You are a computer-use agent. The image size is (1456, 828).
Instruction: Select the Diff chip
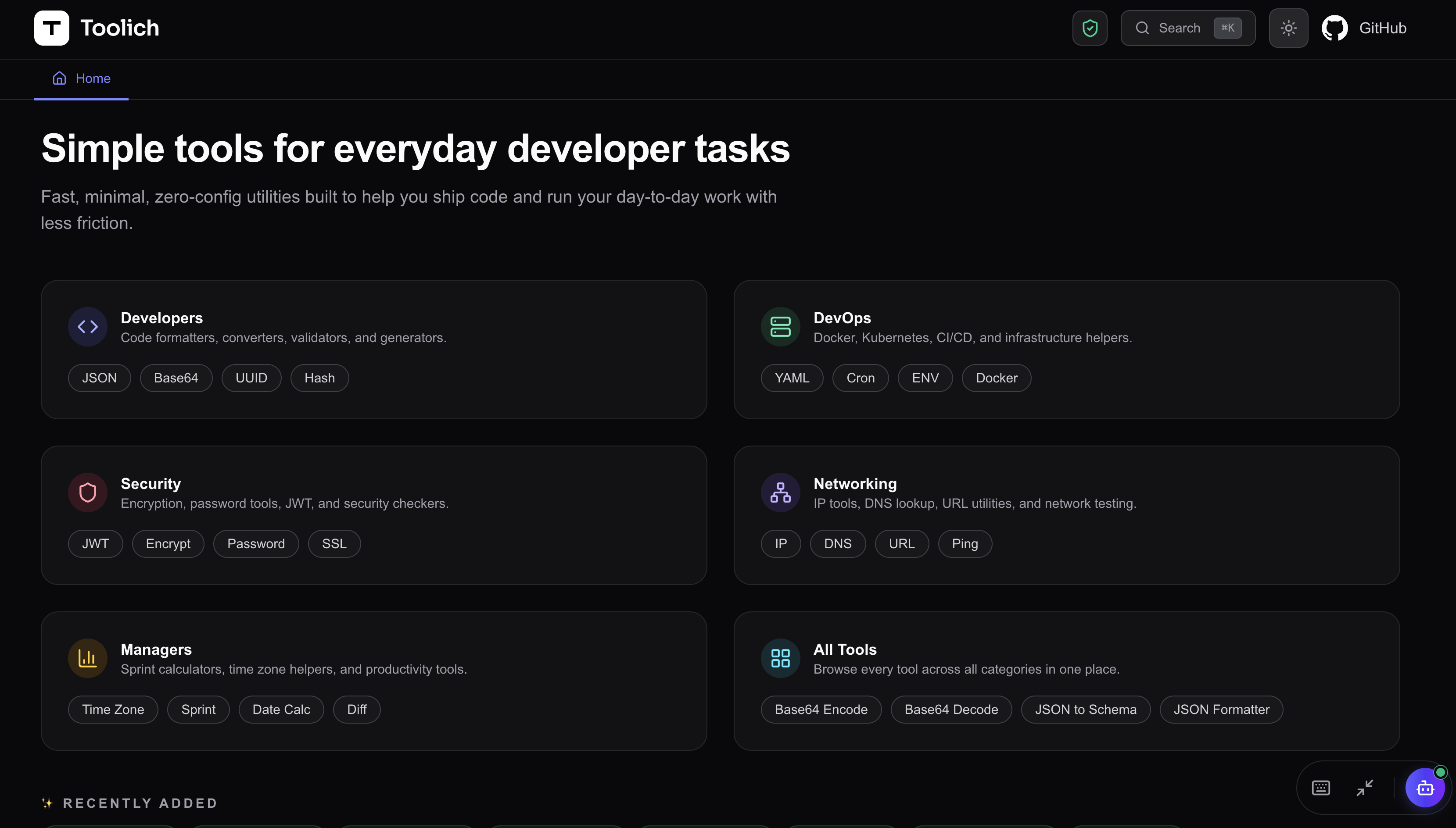357,710
